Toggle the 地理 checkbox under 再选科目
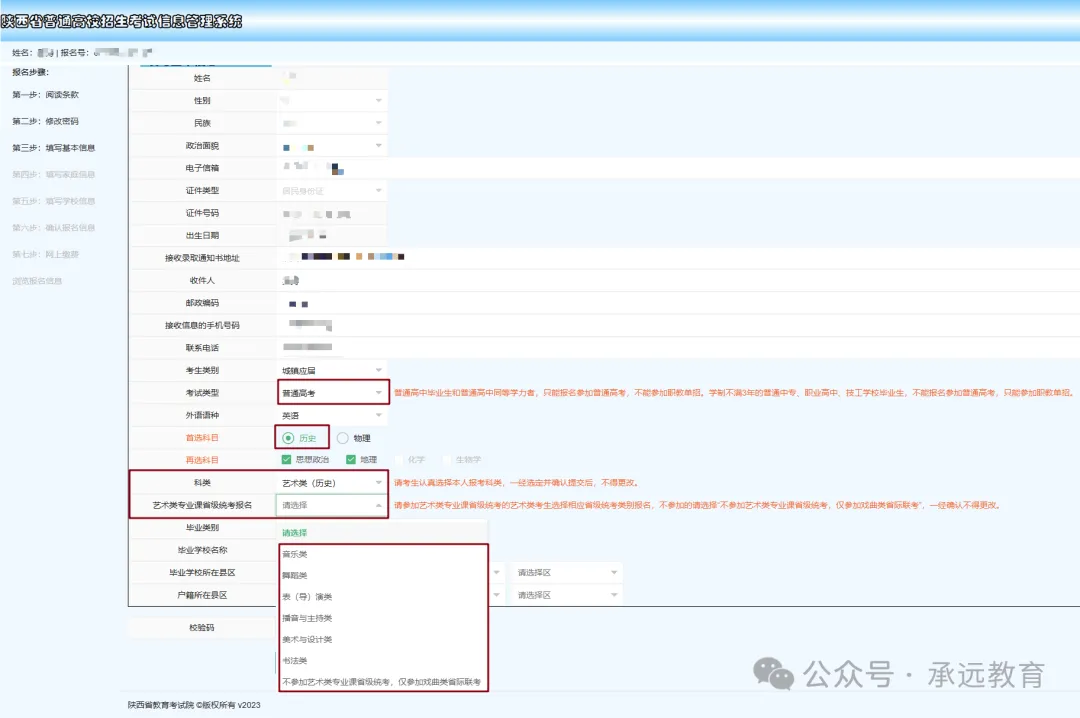Screen dimensions: 1080x718 tap(351, 460)
